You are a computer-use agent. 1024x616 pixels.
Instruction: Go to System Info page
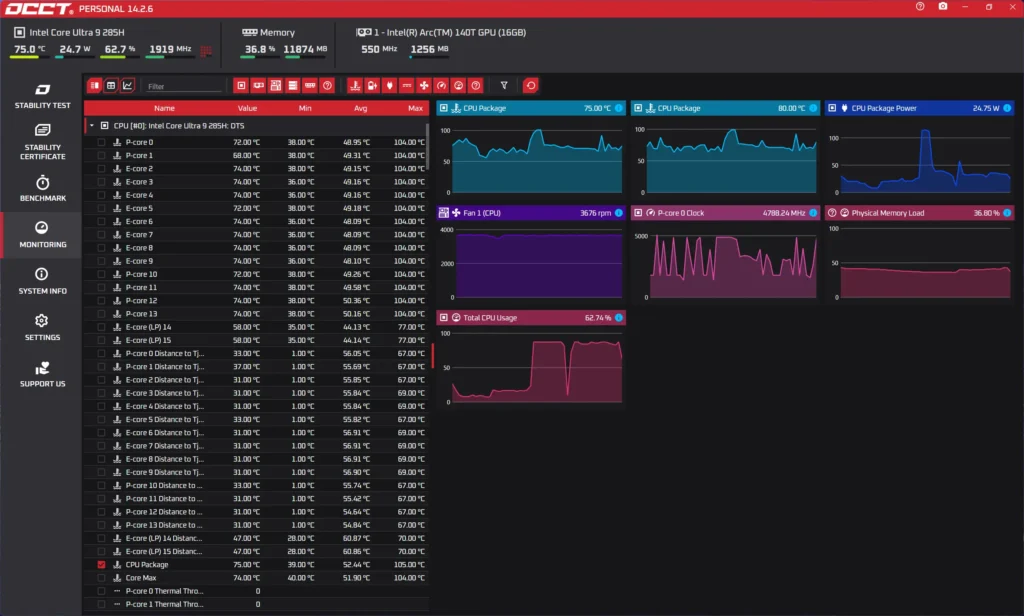point(42,281)
